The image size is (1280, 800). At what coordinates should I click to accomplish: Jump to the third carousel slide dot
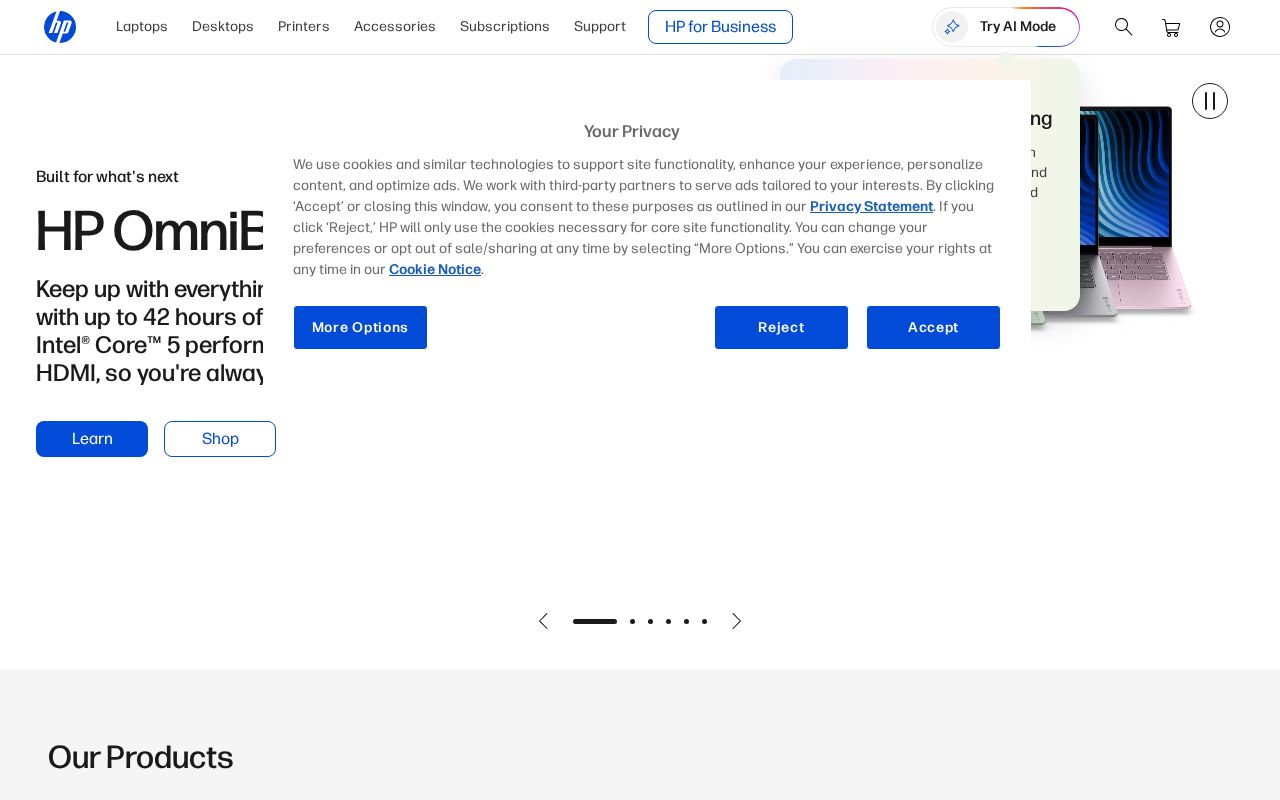650,622
